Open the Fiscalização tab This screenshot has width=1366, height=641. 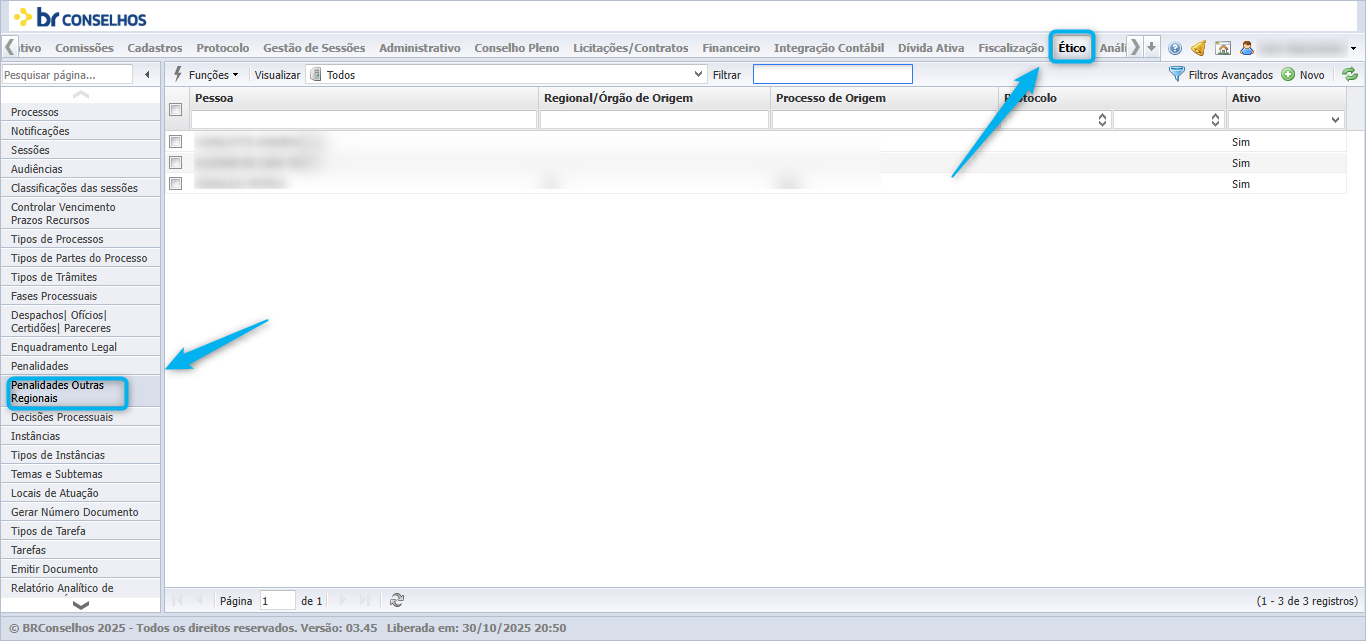1011,47
